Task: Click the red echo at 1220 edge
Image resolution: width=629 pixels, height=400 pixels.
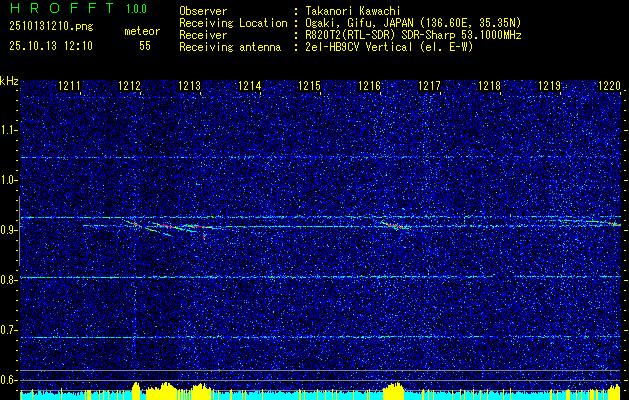Action: 615,224
